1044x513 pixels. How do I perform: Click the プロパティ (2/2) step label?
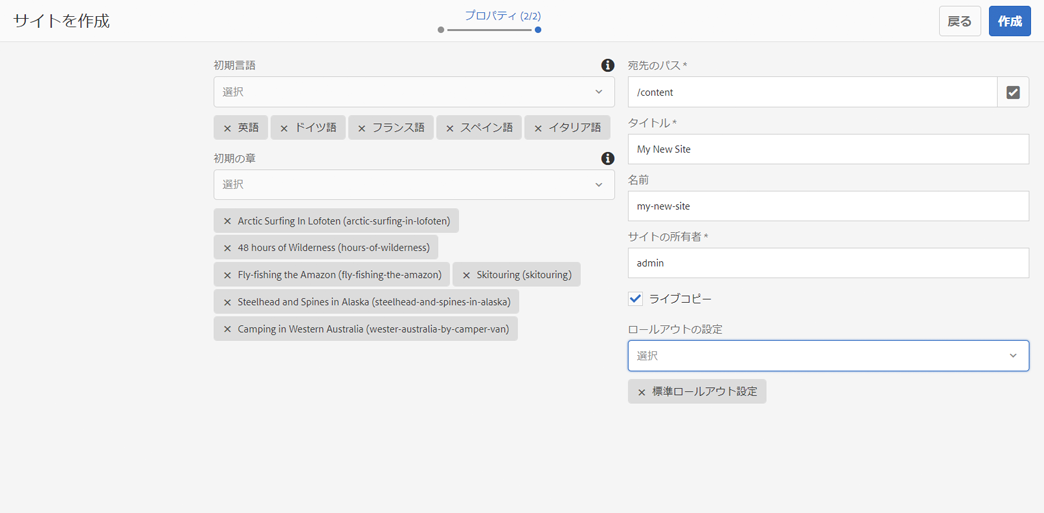click(503, 16)
